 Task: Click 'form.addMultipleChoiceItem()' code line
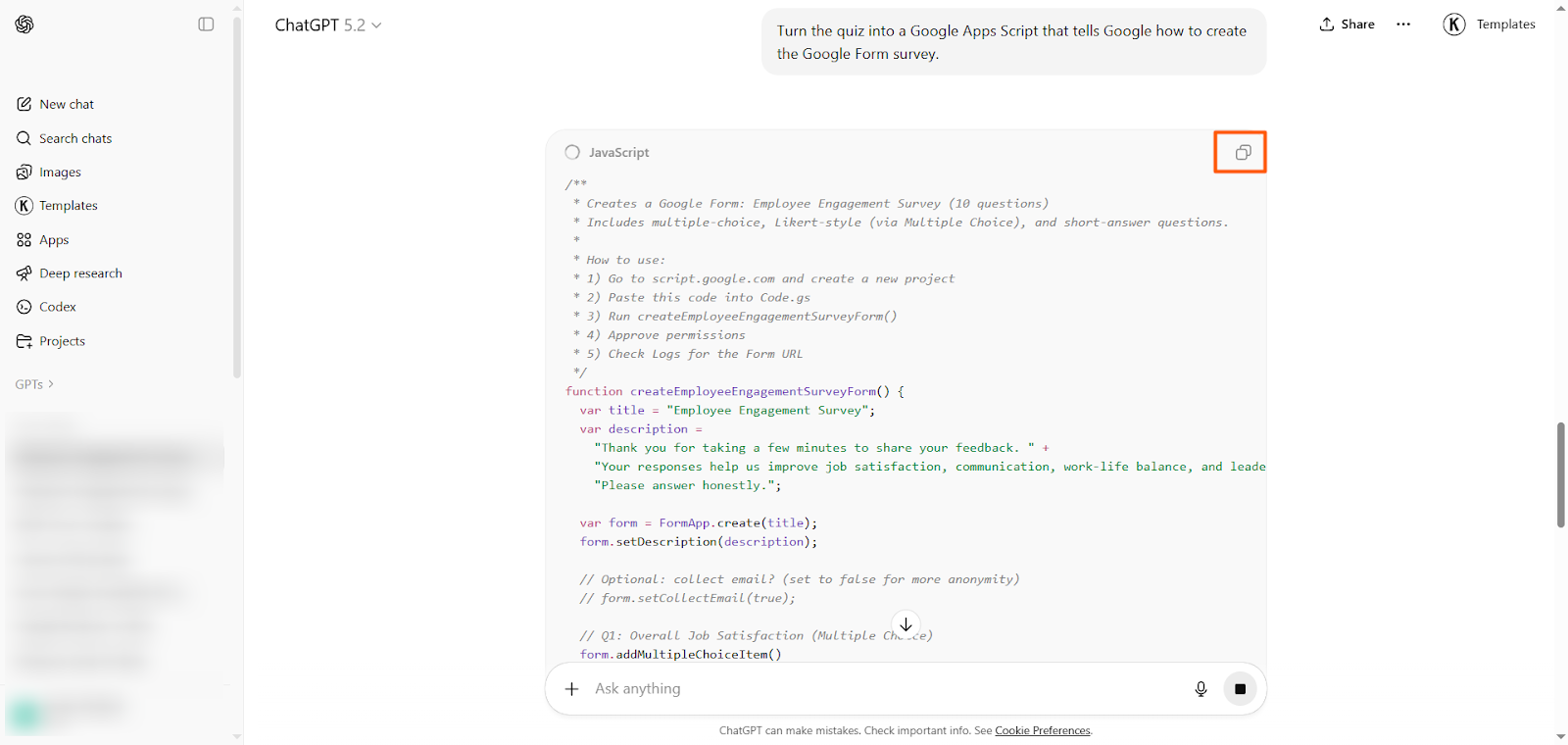pos(680,655)
